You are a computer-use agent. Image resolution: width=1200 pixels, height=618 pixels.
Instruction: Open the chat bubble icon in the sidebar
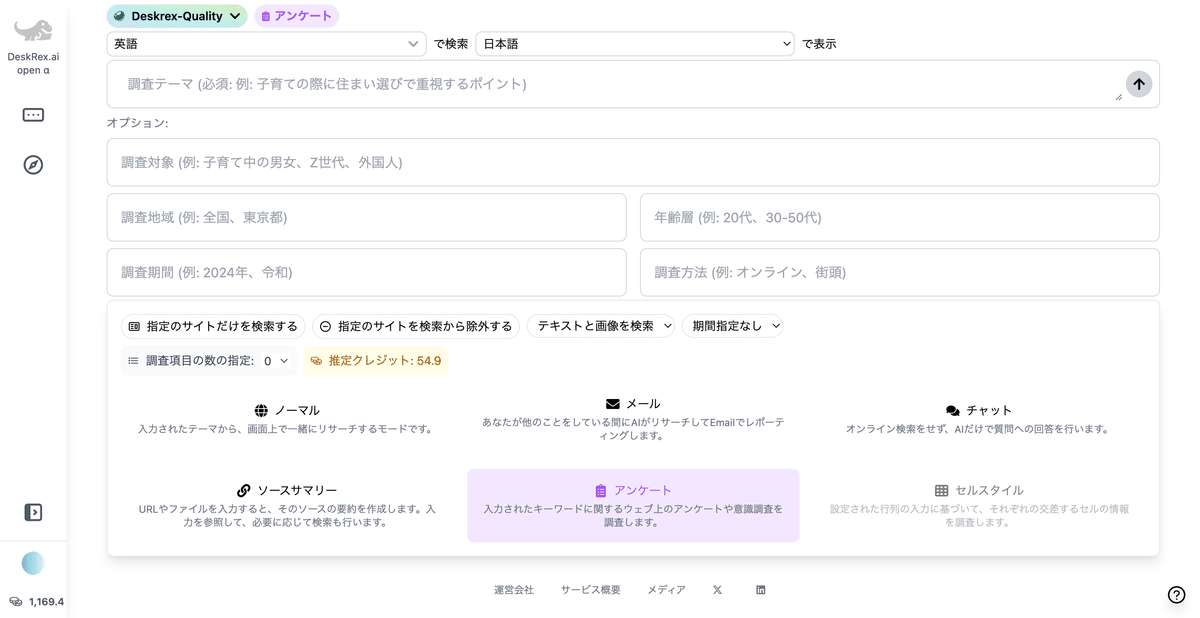(33, 114)
